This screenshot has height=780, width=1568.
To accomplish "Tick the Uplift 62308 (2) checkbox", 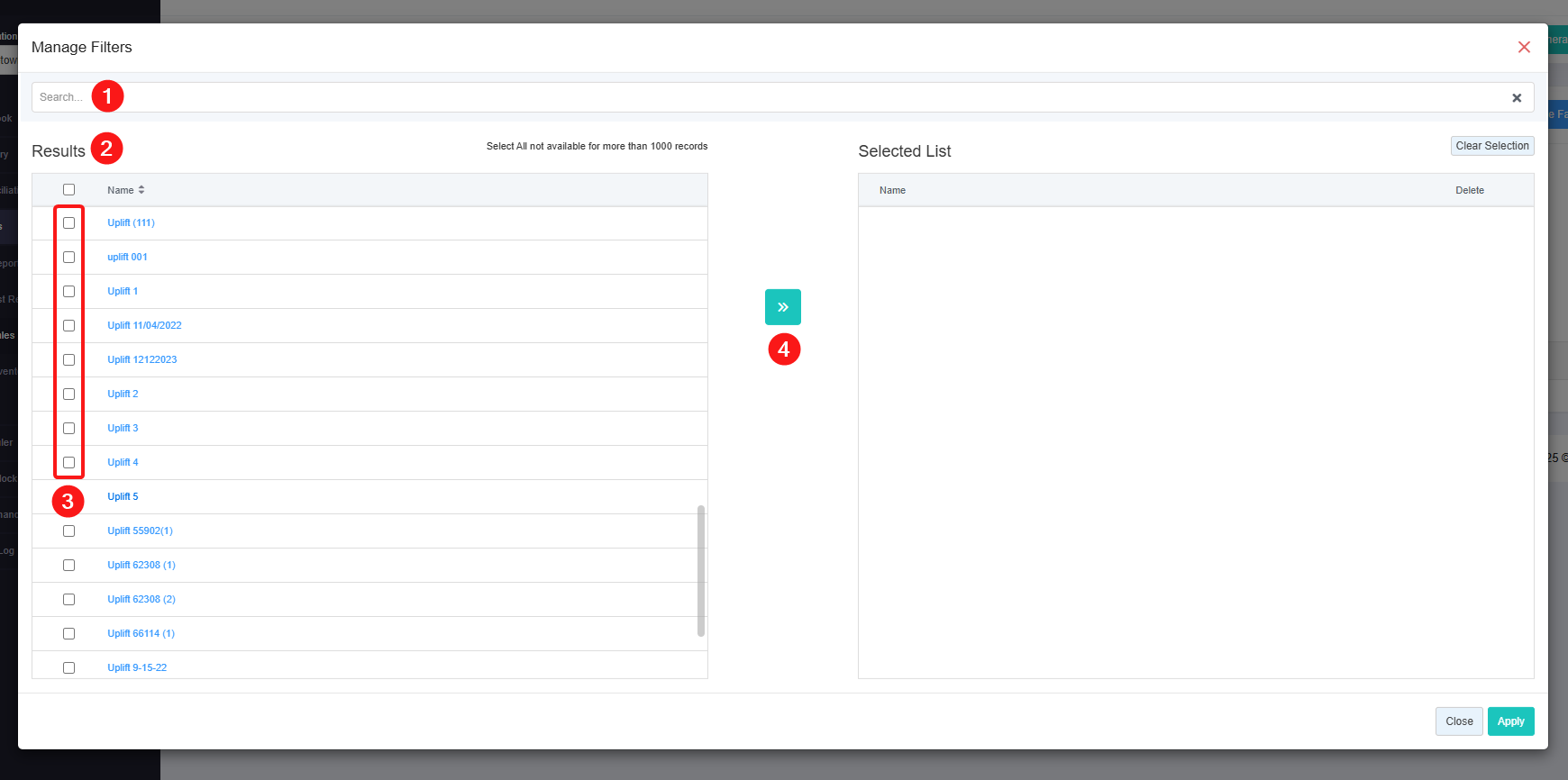I will tap(68, 600).
